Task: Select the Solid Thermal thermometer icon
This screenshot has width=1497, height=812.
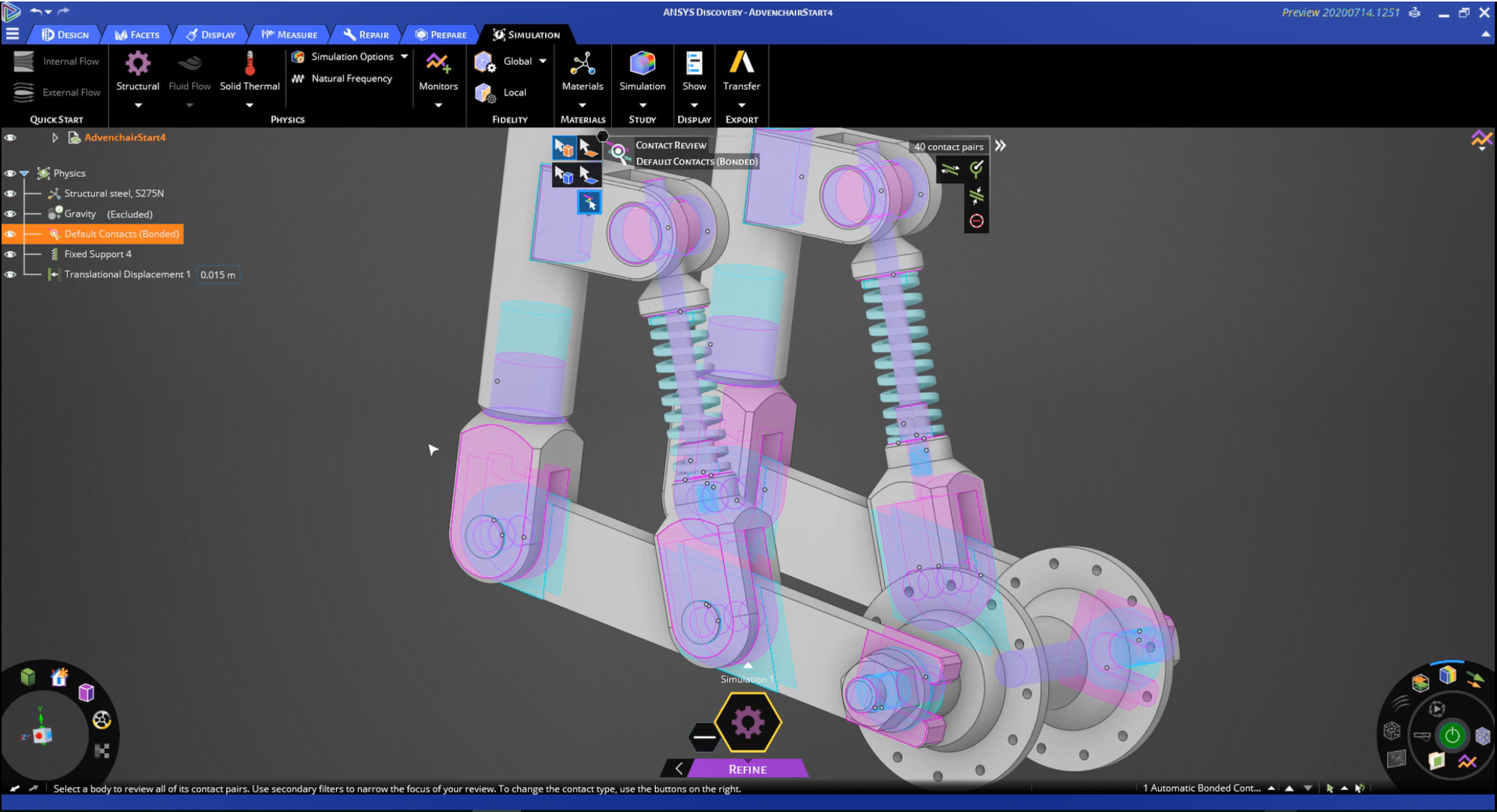Action: click(x=249, y=64)
